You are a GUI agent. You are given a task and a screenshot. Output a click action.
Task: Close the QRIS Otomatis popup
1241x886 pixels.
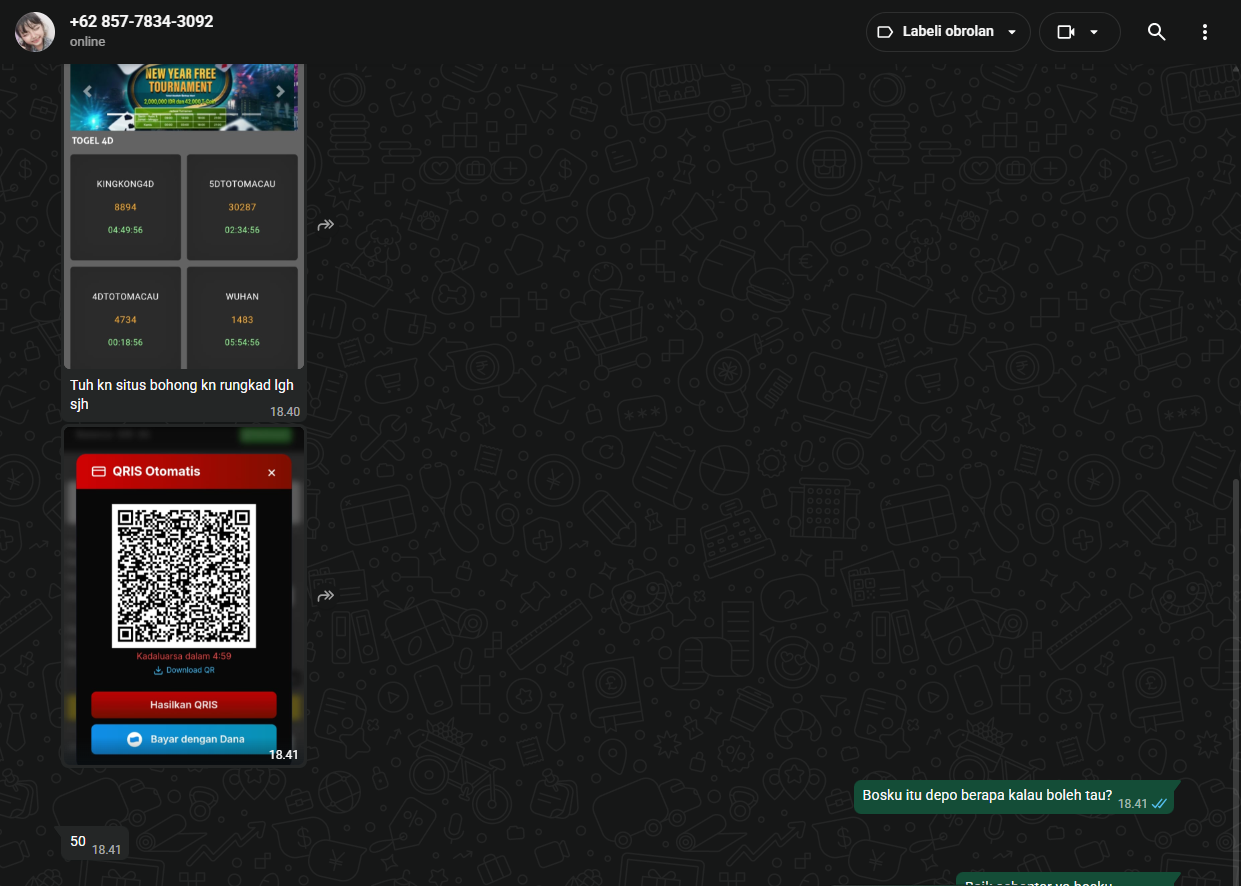[x=271, y=473]
